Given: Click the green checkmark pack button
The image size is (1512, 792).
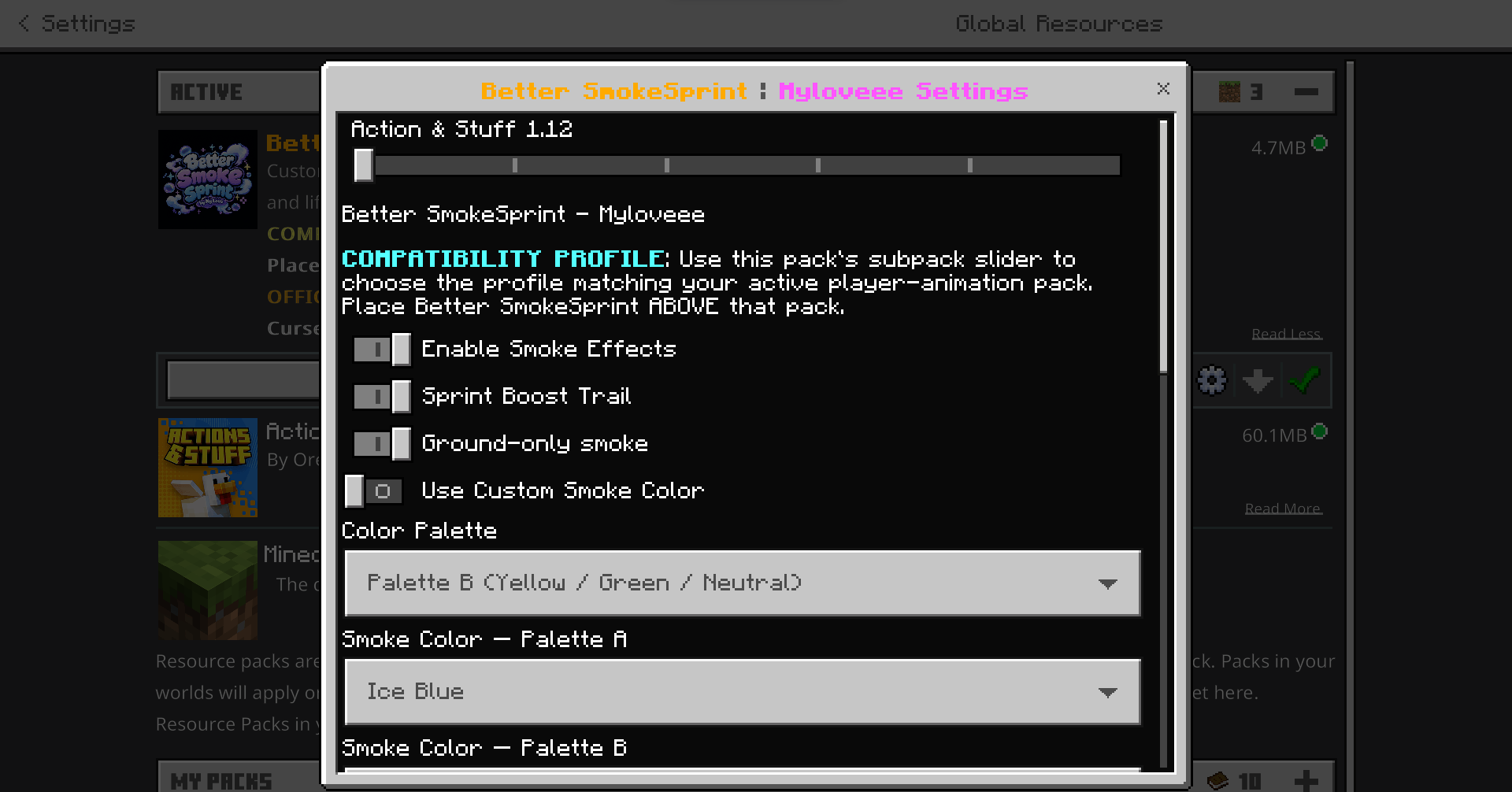Looking at the screenshot, I should [x=1305, y=381].
